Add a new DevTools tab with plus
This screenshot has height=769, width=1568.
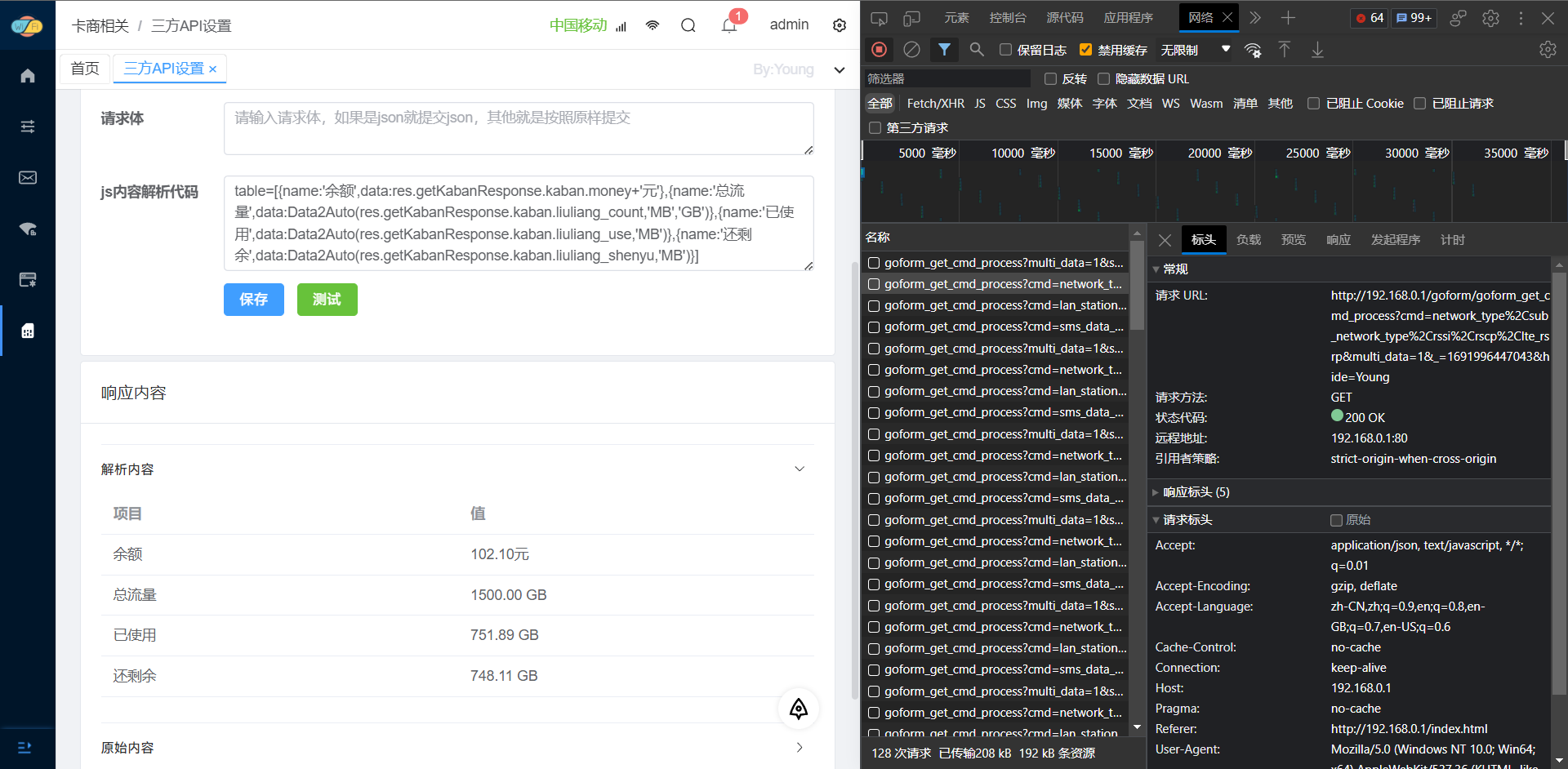tap(1288, 18)
